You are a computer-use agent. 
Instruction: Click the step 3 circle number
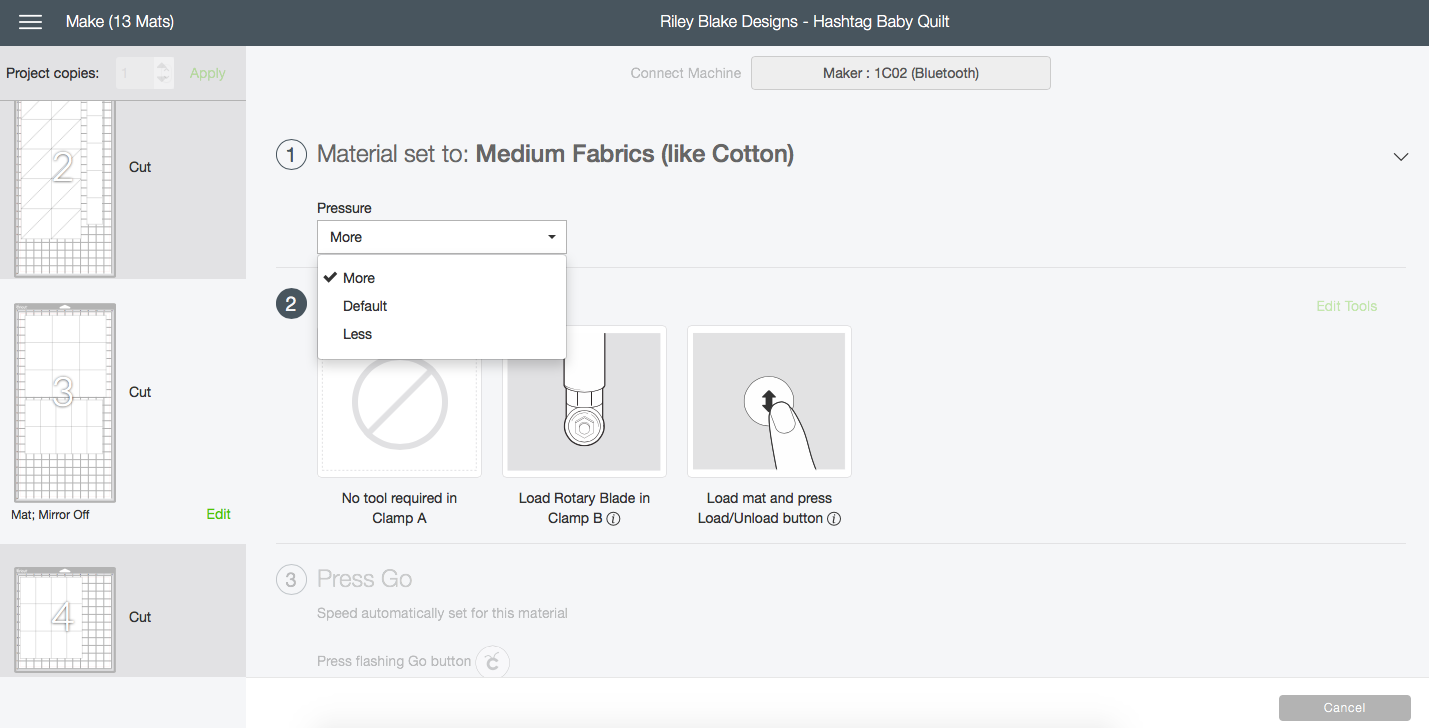coord(291,579)
